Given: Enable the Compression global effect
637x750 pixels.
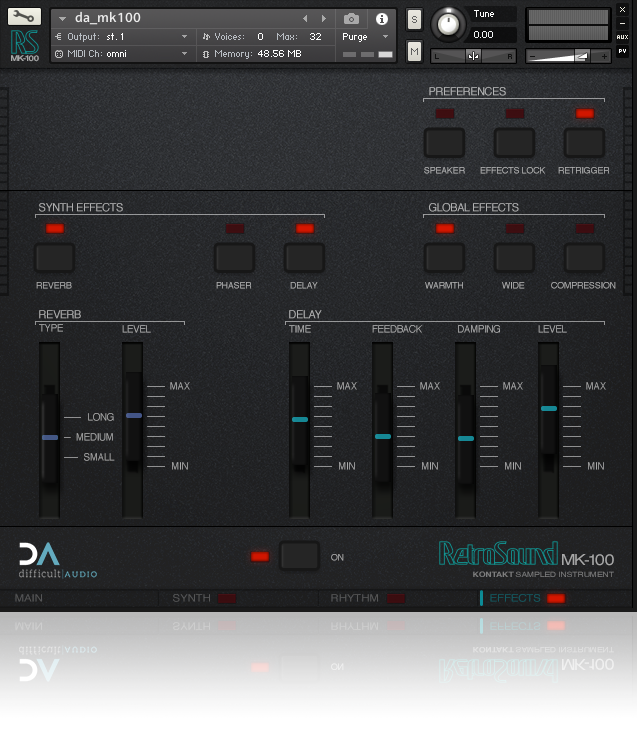Looking at the screenshot, I should pyautogui.click(x=584, y=257).
